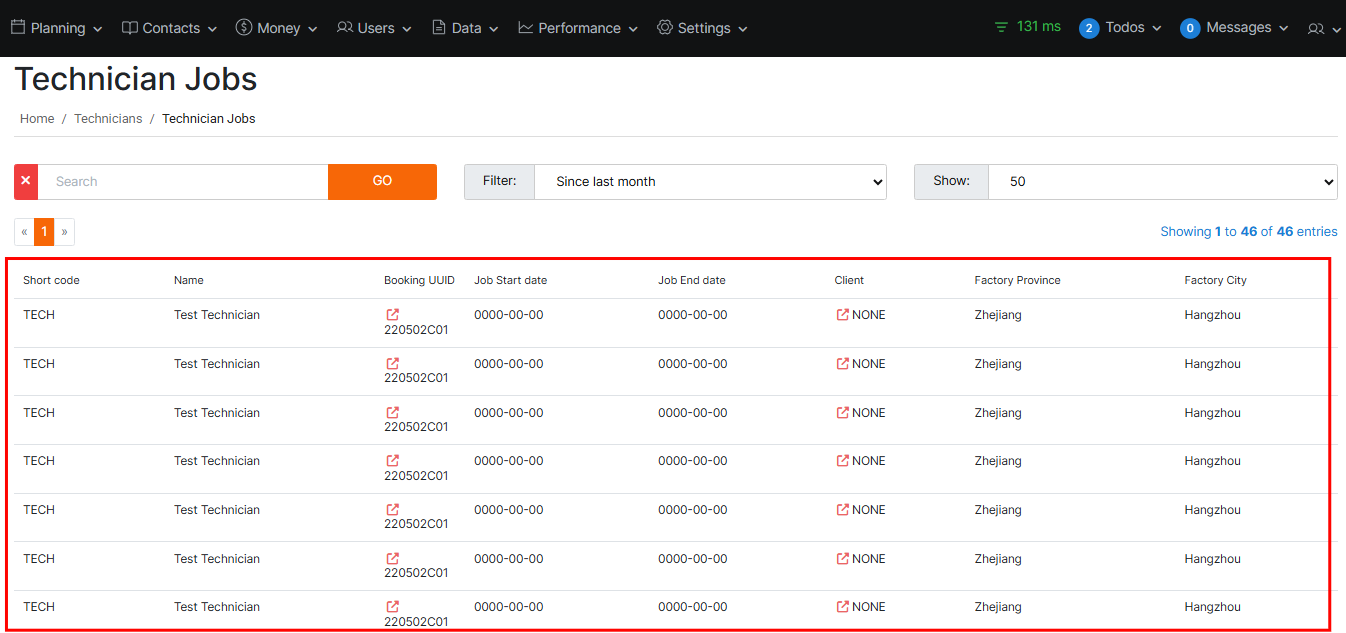Open booking link icon in third row

point(393,412)
